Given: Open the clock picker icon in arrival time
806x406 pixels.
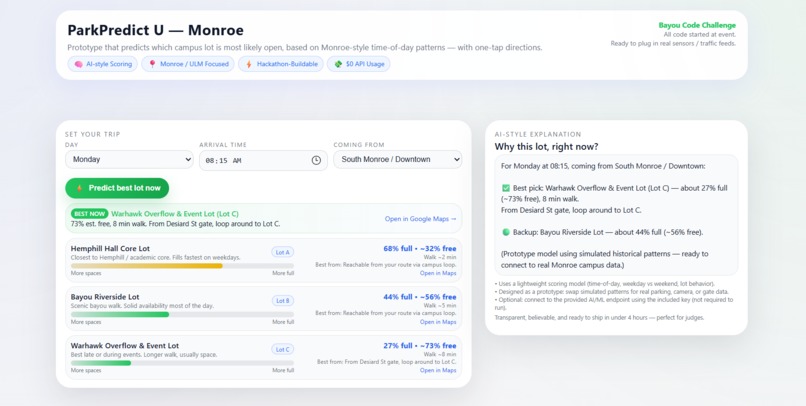Looking at the screenshot, I should tap(316, 160).
